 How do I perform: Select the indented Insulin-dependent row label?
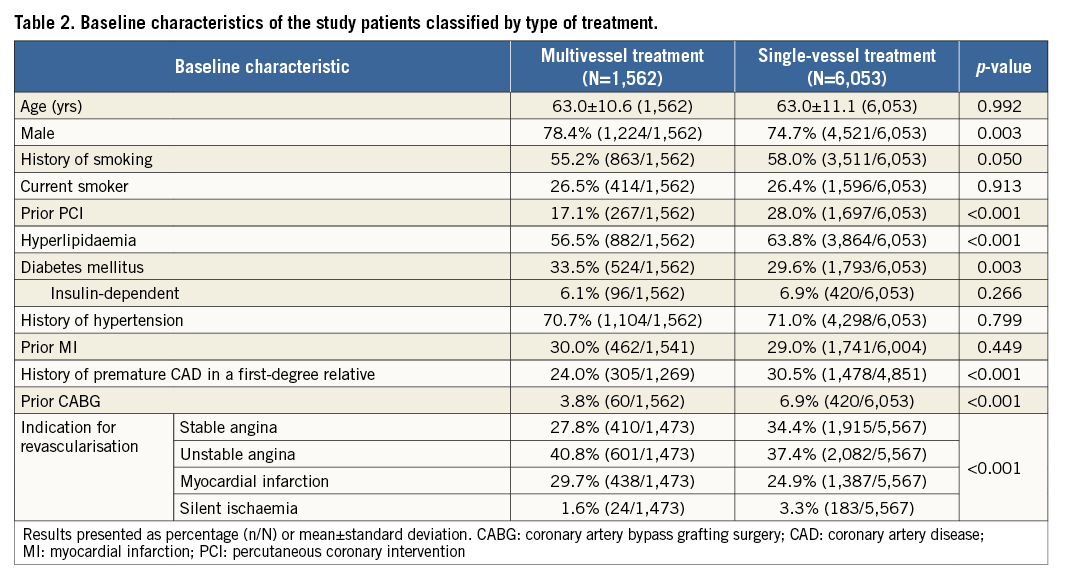pos(113,294)
